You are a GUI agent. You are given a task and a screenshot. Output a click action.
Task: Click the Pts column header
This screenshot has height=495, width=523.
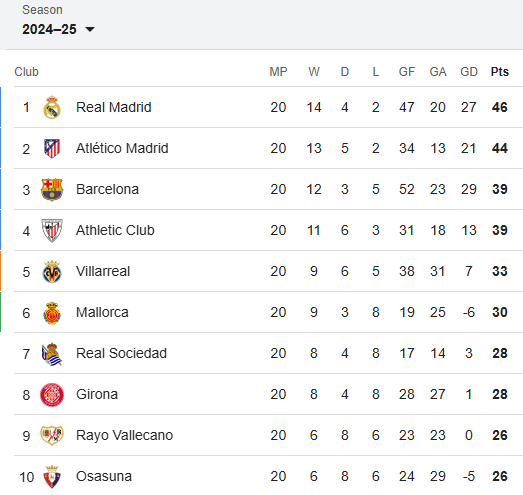(x=500, y=72)
